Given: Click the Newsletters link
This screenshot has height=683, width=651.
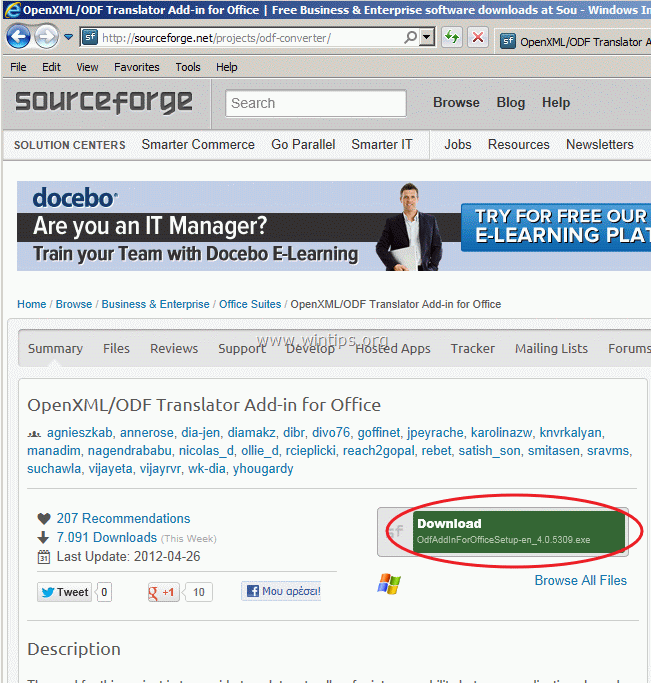Looking at the screenshot, I should [x=600, y=144].
